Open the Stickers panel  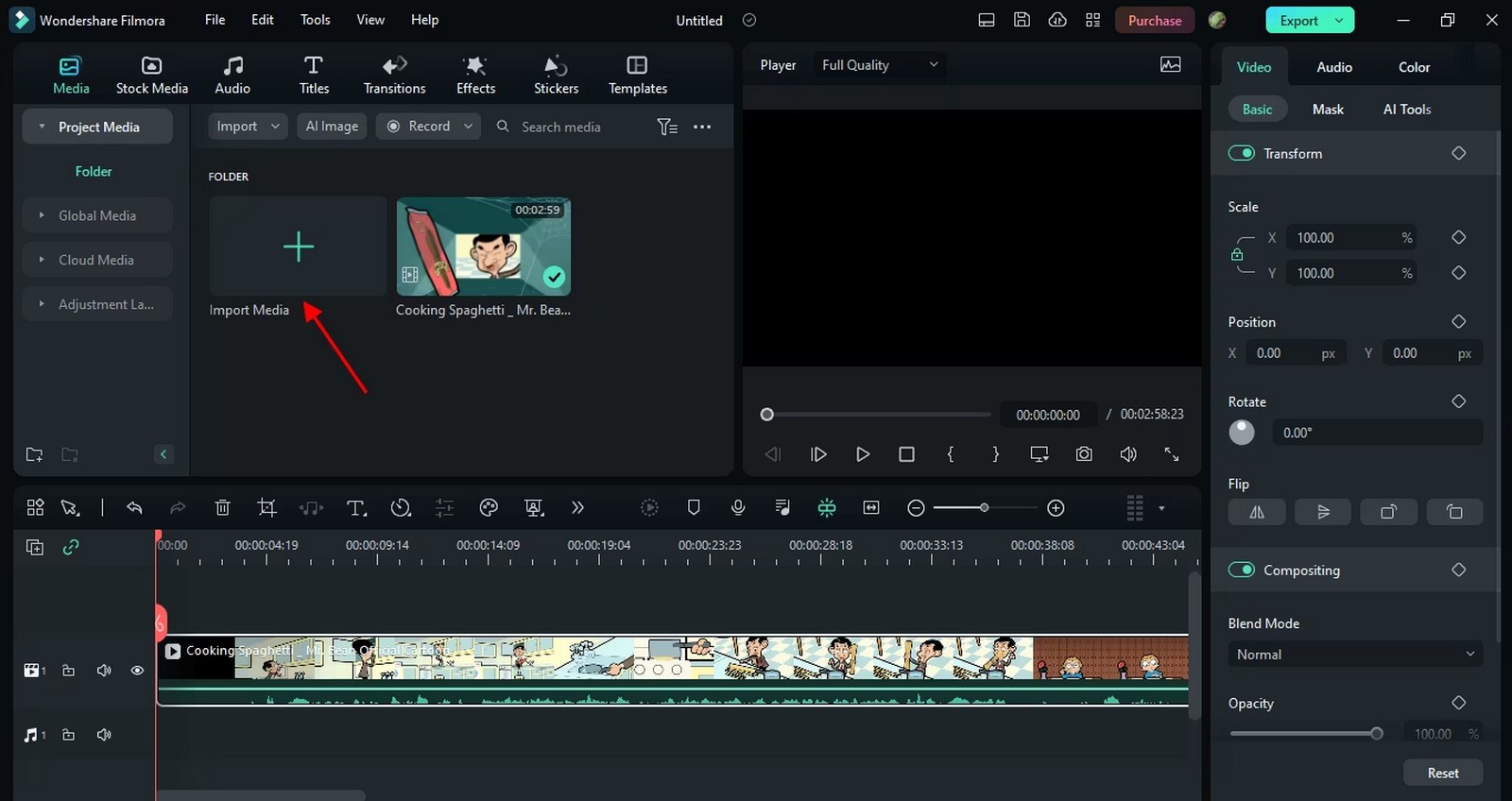click(556, 76)
